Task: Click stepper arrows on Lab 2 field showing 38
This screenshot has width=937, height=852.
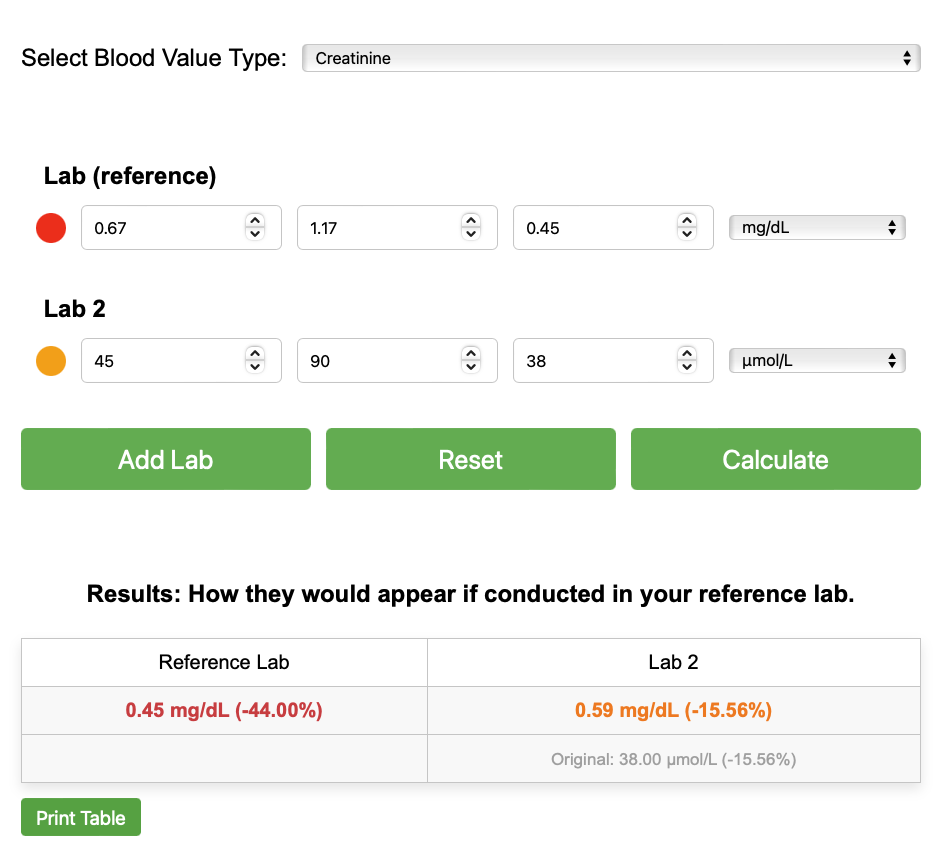Action: pos(687,360)
